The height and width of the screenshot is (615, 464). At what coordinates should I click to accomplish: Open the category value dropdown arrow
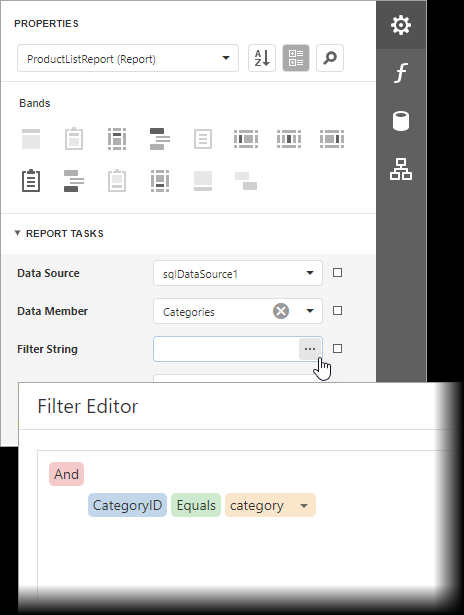coord(304,506)
